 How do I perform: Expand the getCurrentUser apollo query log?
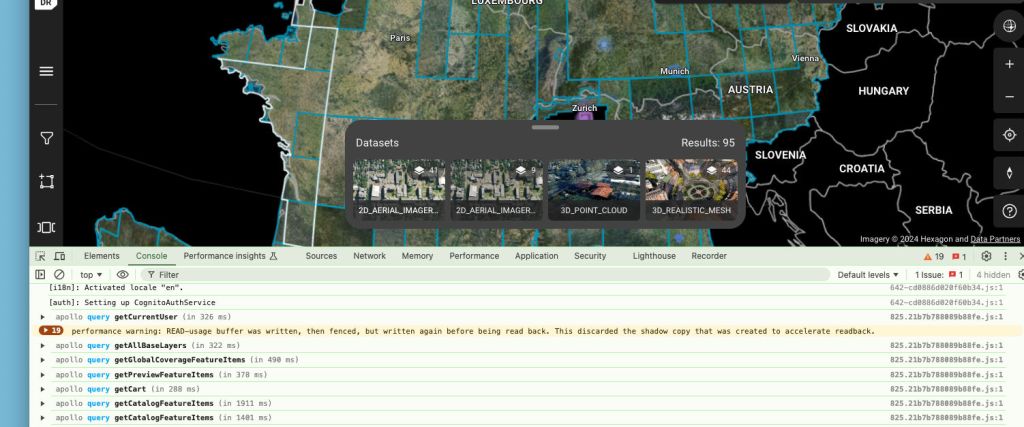(x=42, y=316)
